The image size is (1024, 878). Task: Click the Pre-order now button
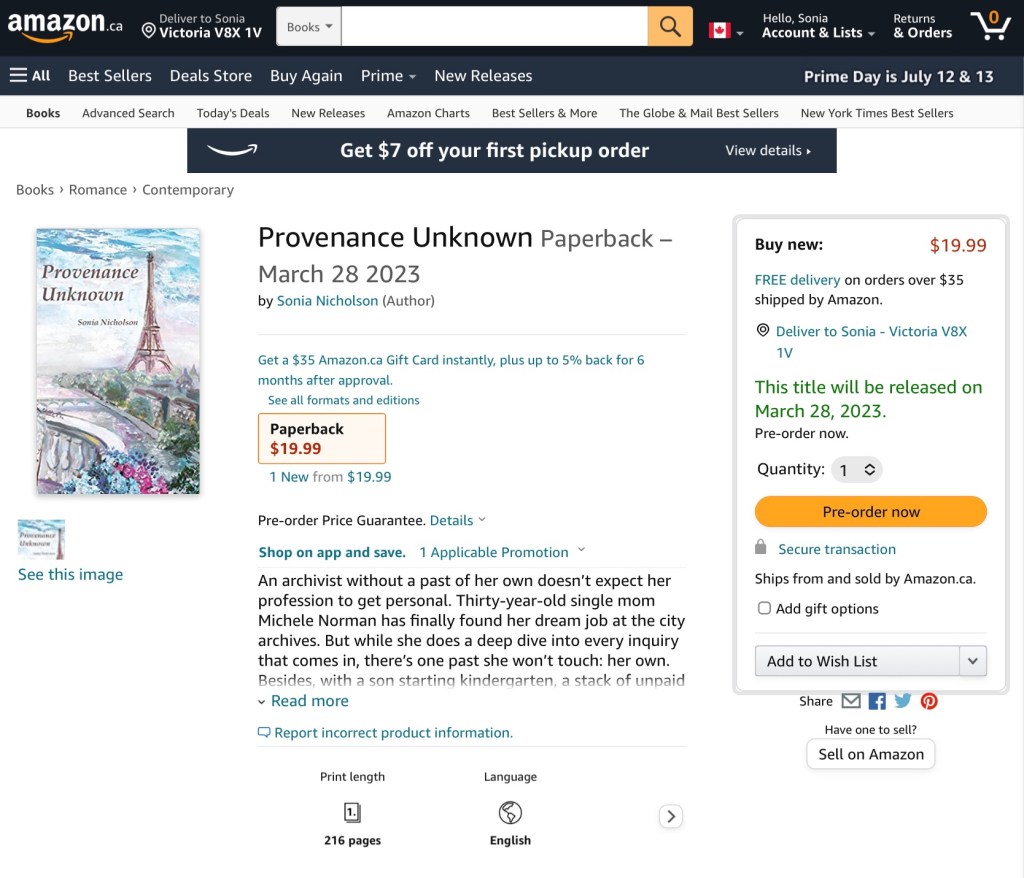pyautogui.click(x=870, y=512)
